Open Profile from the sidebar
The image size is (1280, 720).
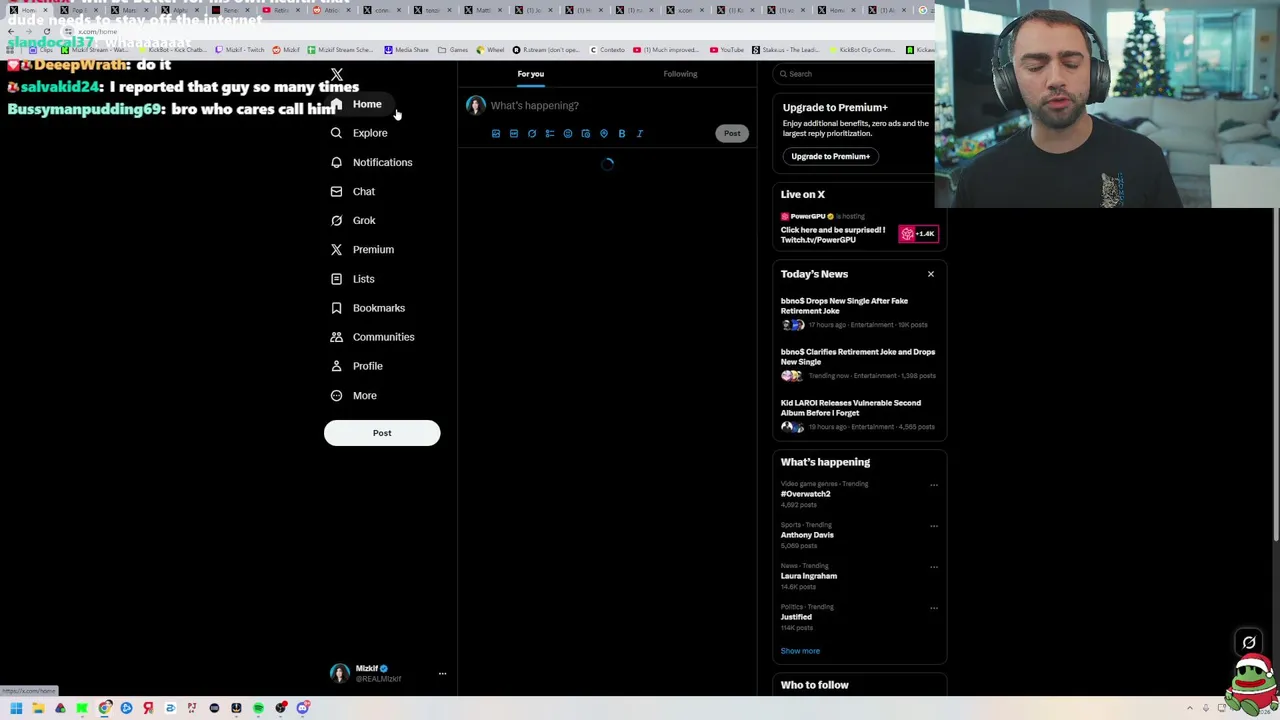[x=356, y=366]
